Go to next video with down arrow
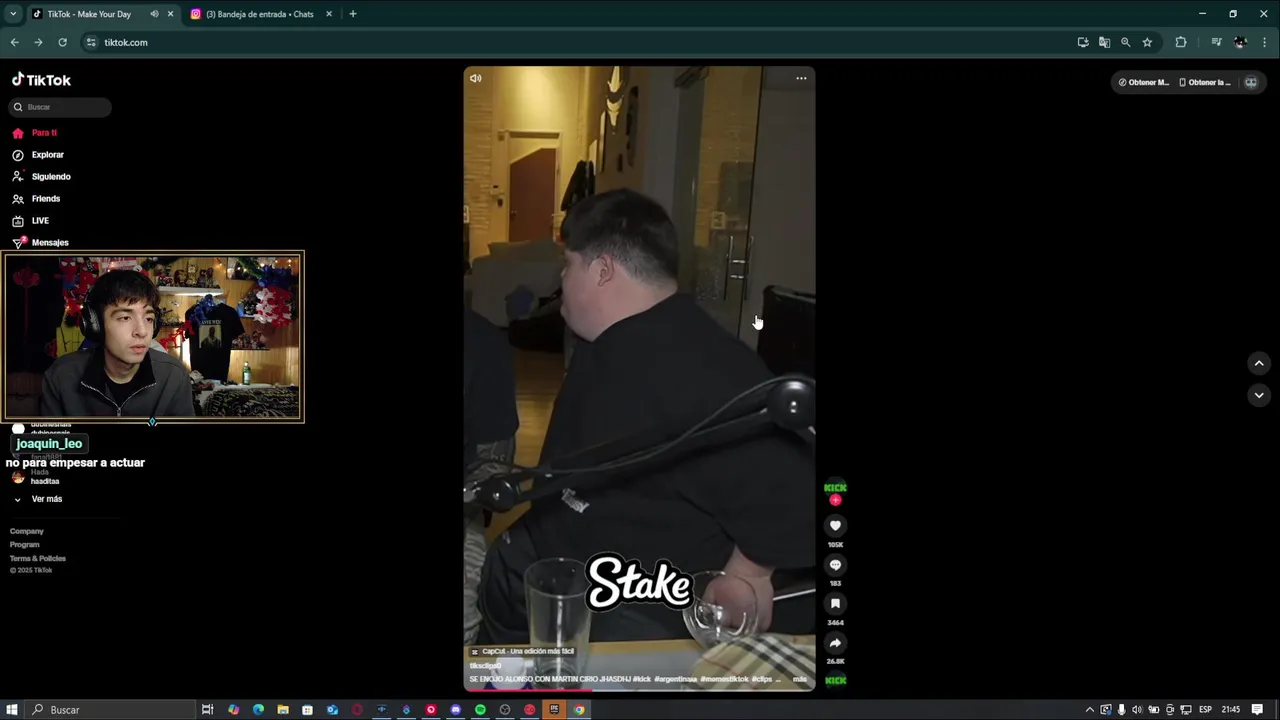Viewport: 1280px width, 720px height. click(x=1259, y=395)
